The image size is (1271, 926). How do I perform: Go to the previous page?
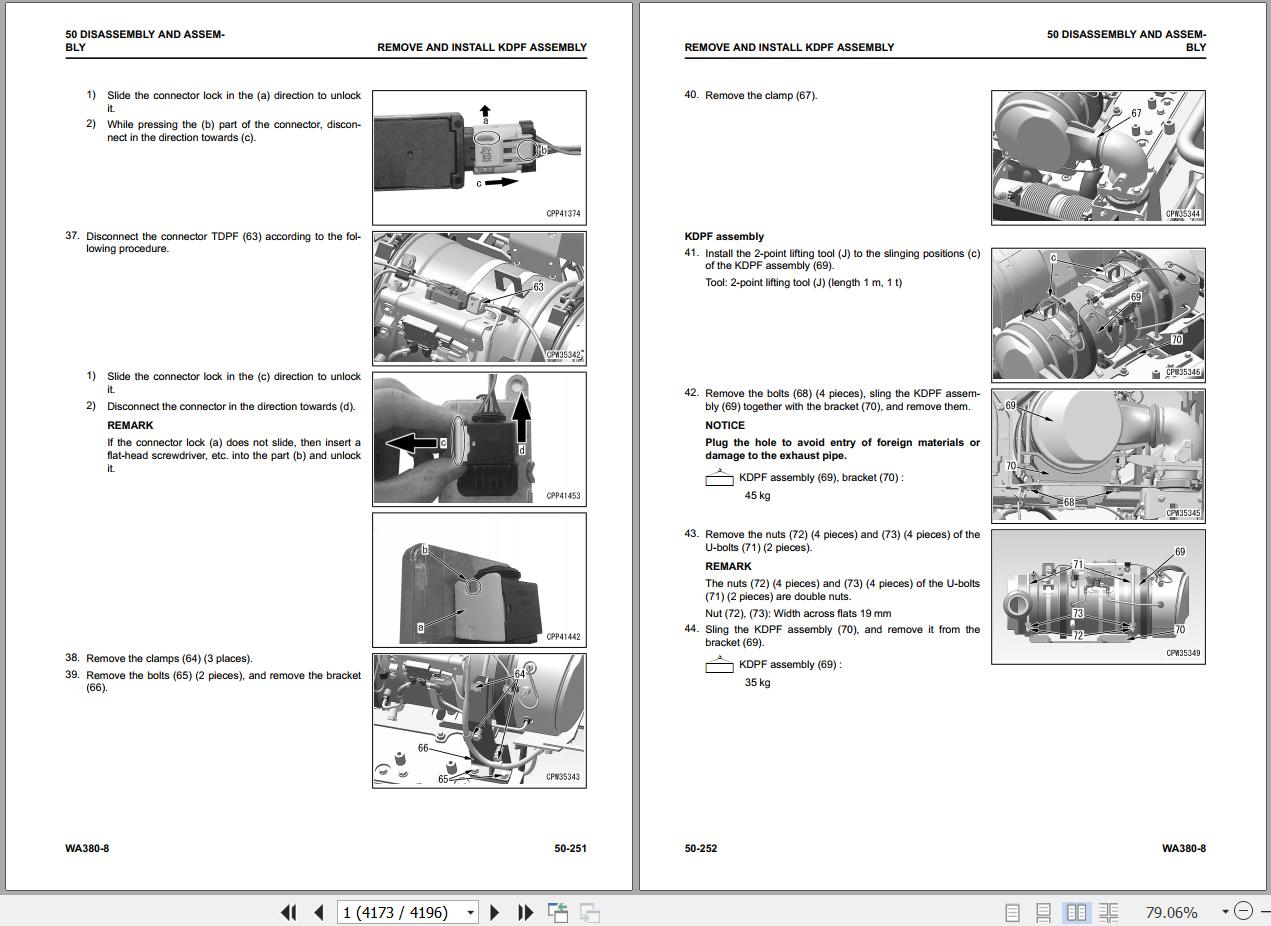tap(319, 912)
